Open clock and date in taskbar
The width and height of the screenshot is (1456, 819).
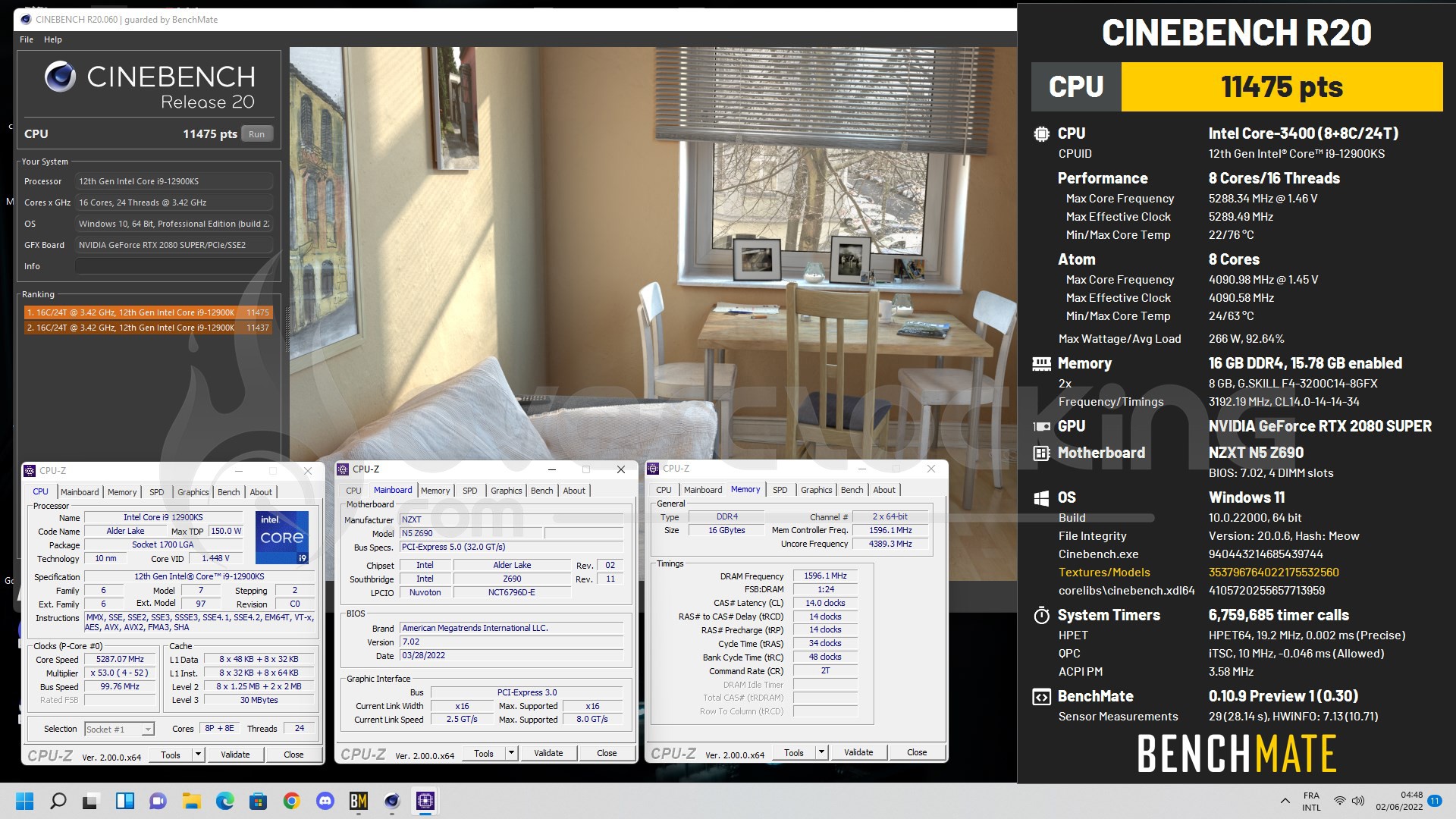1399,801
